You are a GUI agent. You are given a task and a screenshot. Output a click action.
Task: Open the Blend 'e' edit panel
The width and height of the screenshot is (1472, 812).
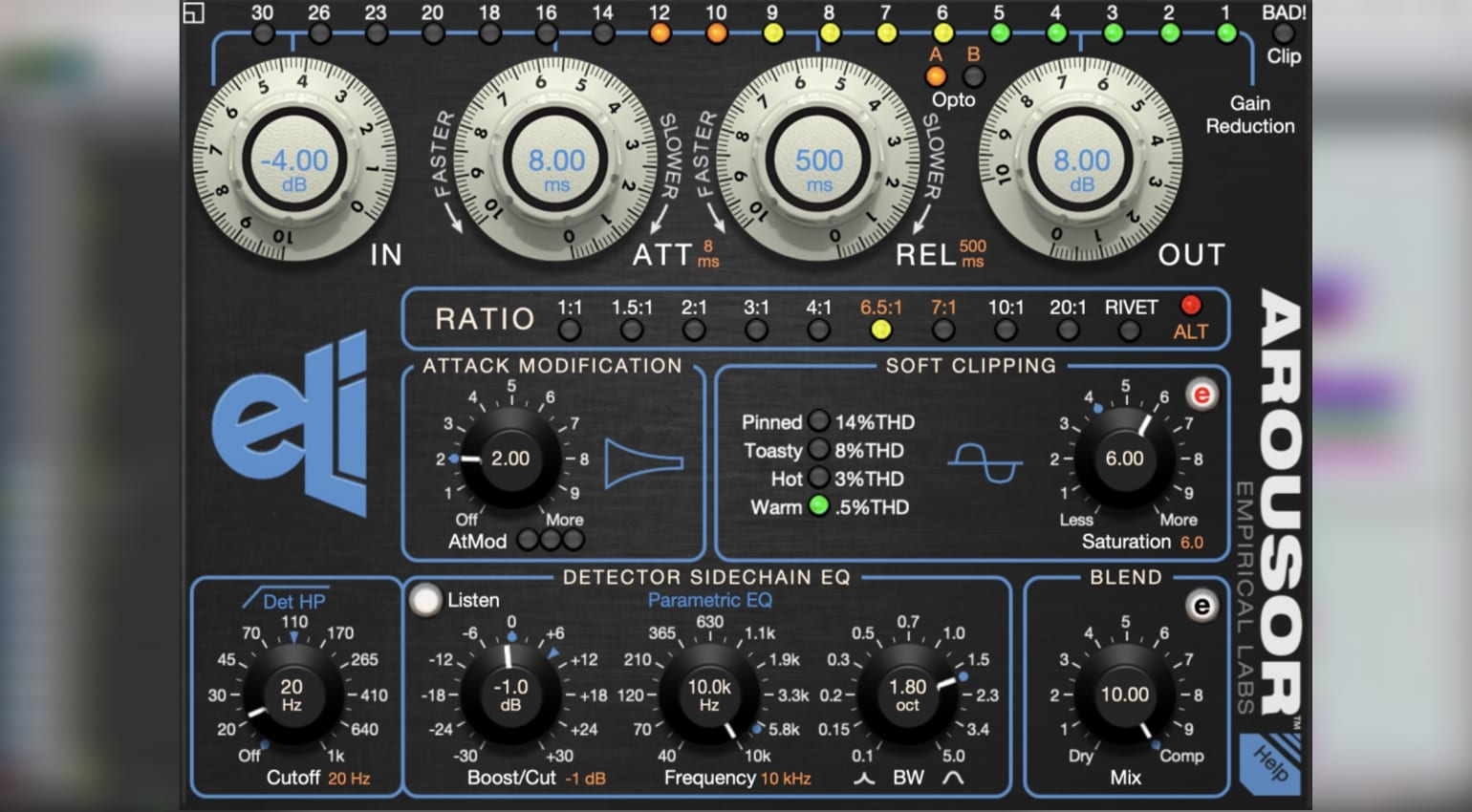1201,606
